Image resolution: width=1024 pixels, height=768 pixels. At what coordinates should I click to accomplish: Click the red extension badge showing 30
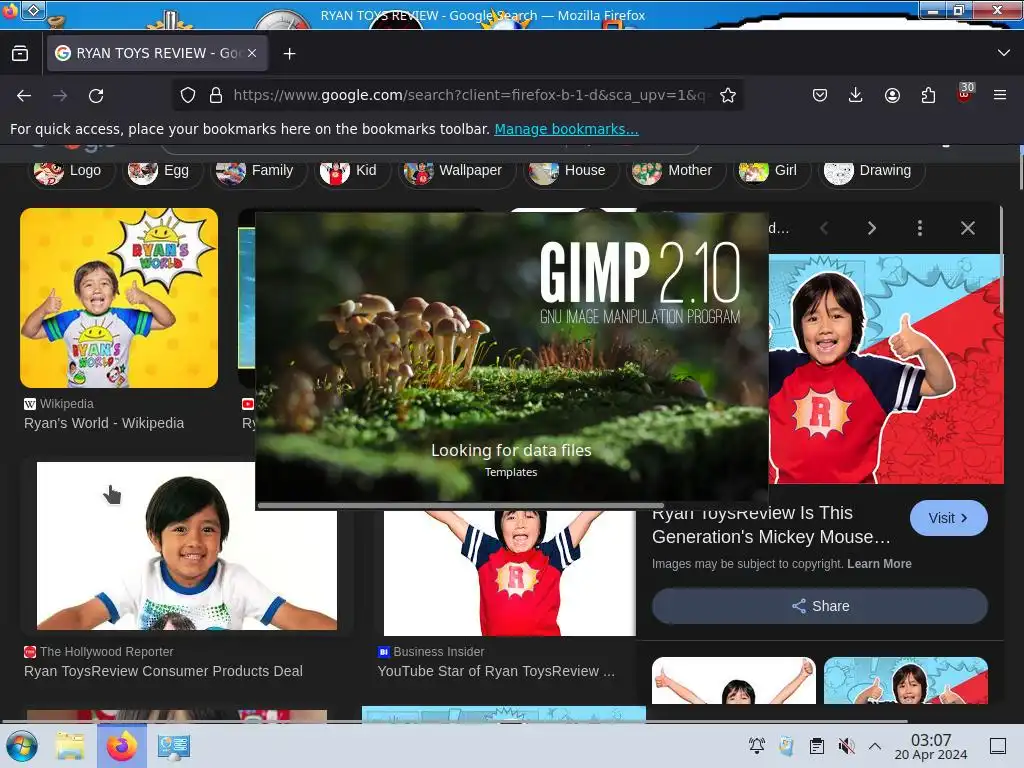(965, 92)
